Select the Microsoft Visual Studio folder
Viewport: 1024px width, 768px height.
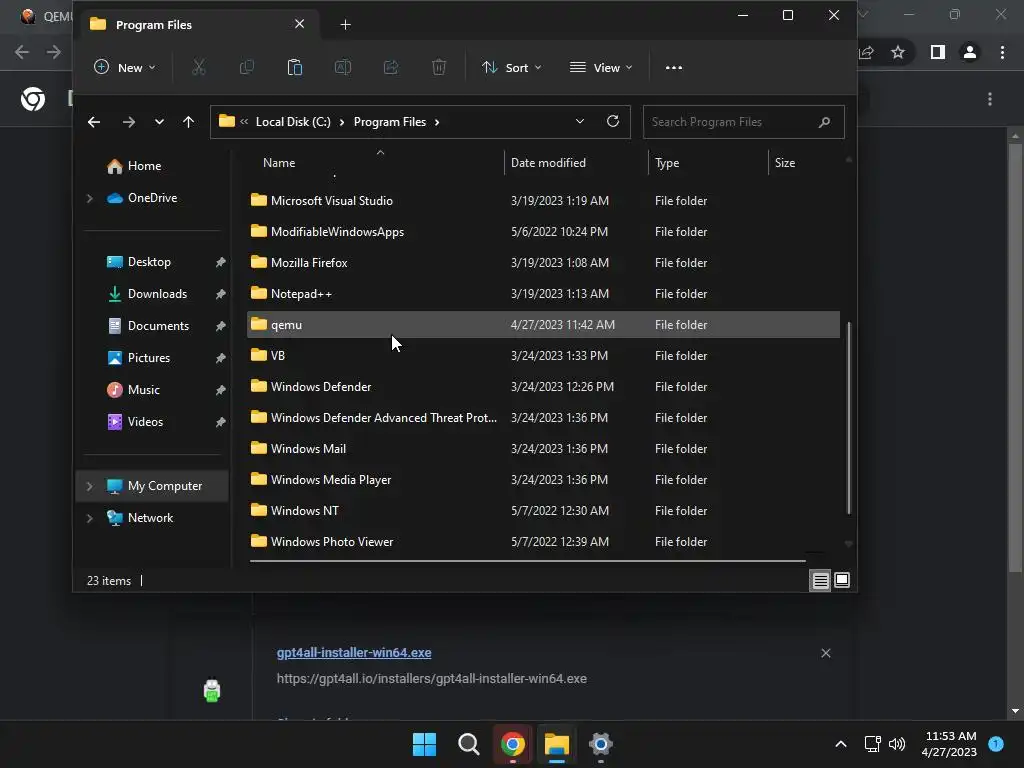(543, 200)
